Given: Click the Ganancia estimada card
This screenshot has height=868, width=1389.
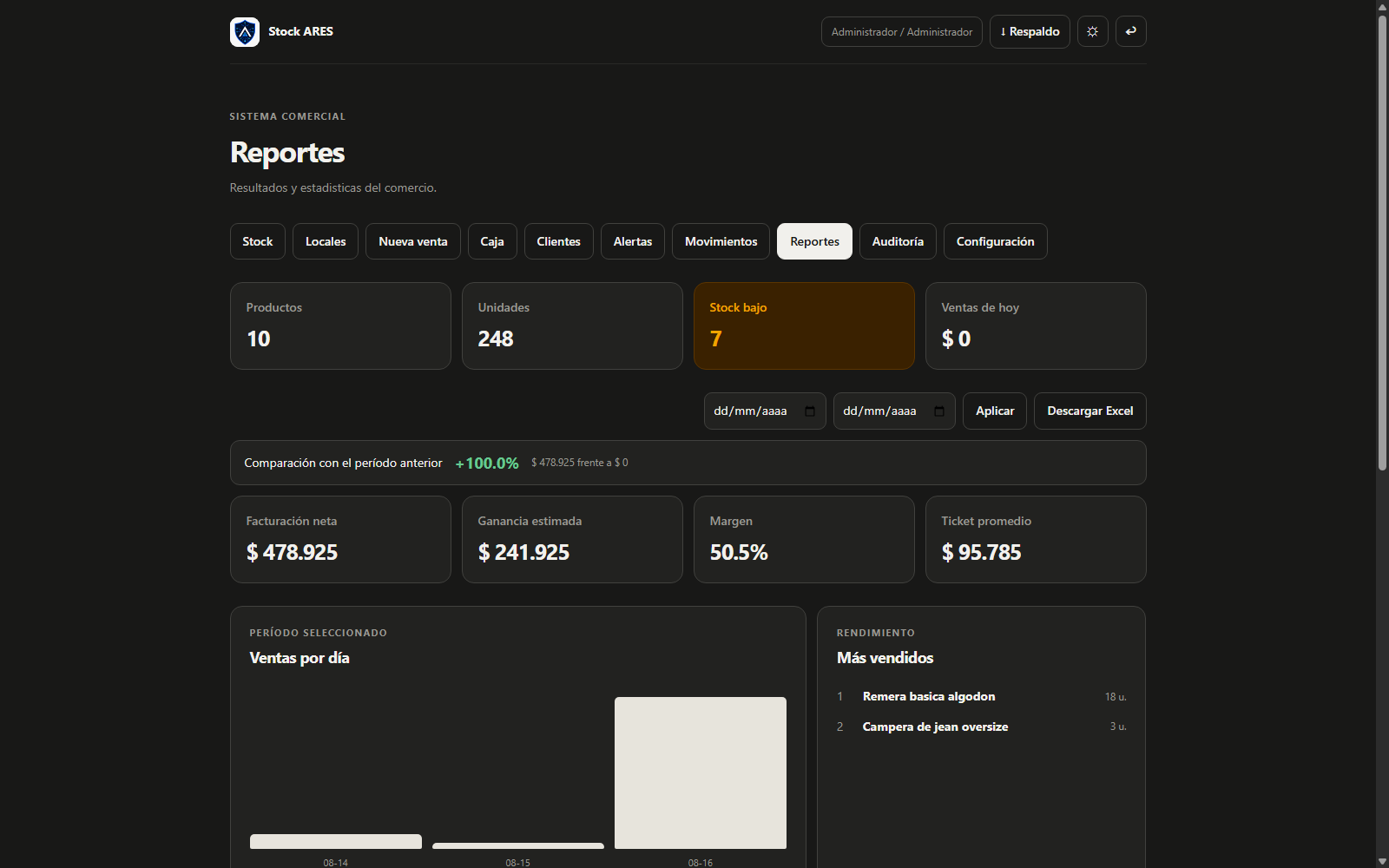Looking at the screenshot, I should (x=572, y=540).
